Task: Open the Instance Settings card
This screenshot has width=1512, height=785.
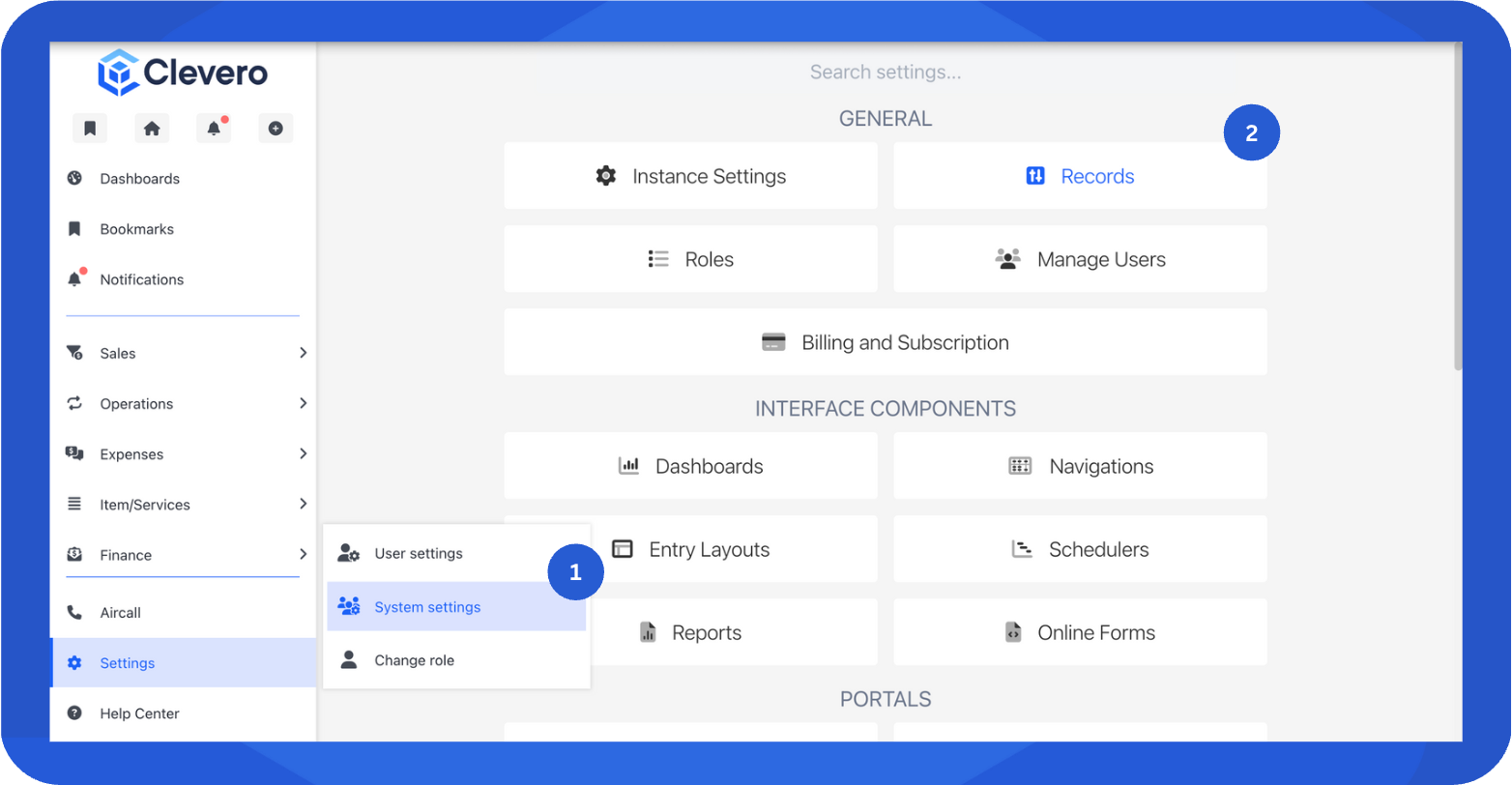Action: [x=691, y=176]
